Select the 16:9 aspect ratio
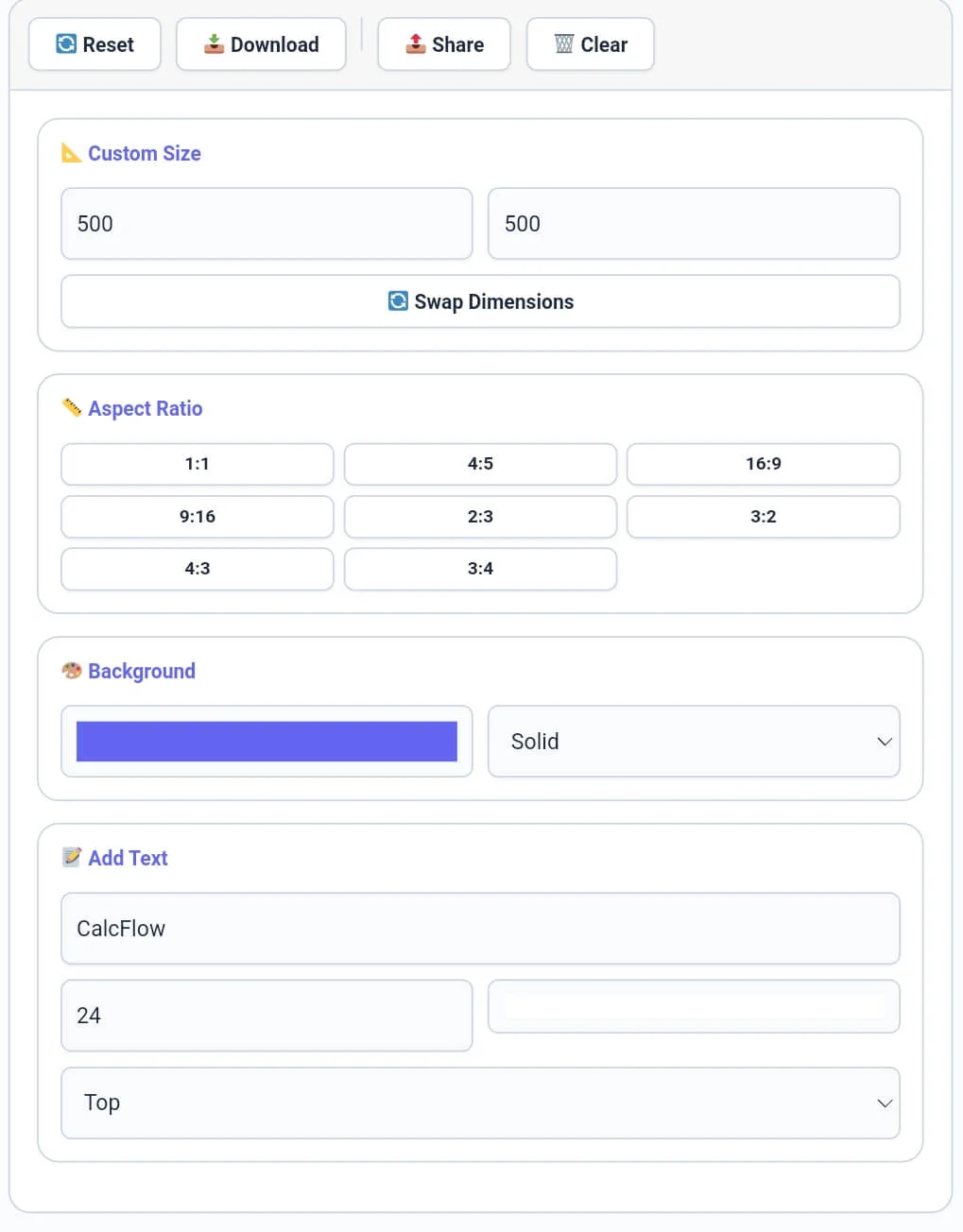This screenshot has width=963, height=1232. coord(763,464)
